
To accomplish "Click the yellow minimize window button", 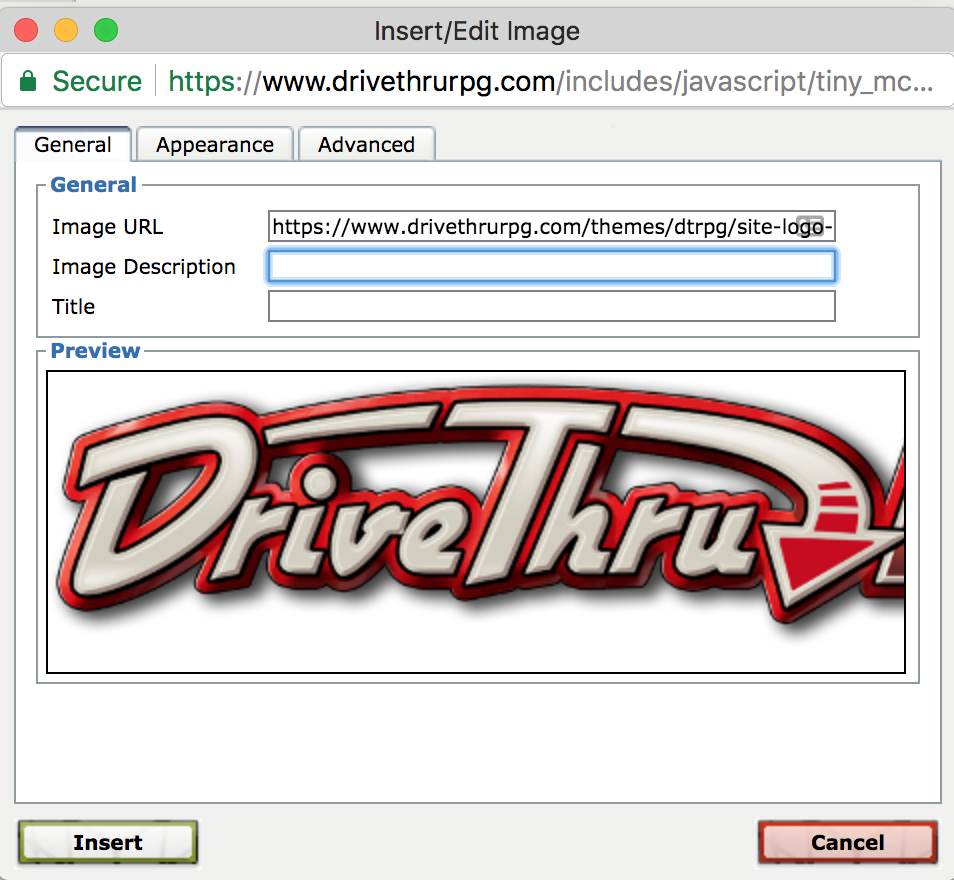I will 66,31.
